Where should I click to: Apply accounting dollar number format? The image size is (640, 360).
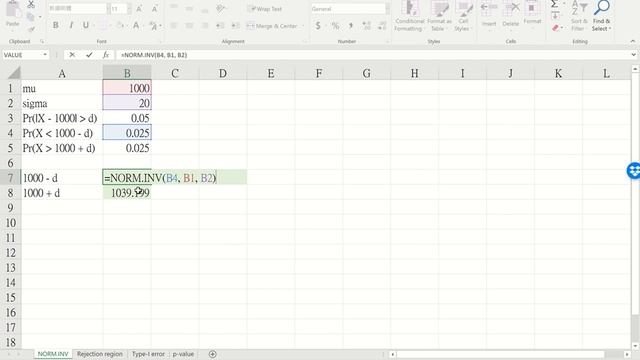[318, 26]
